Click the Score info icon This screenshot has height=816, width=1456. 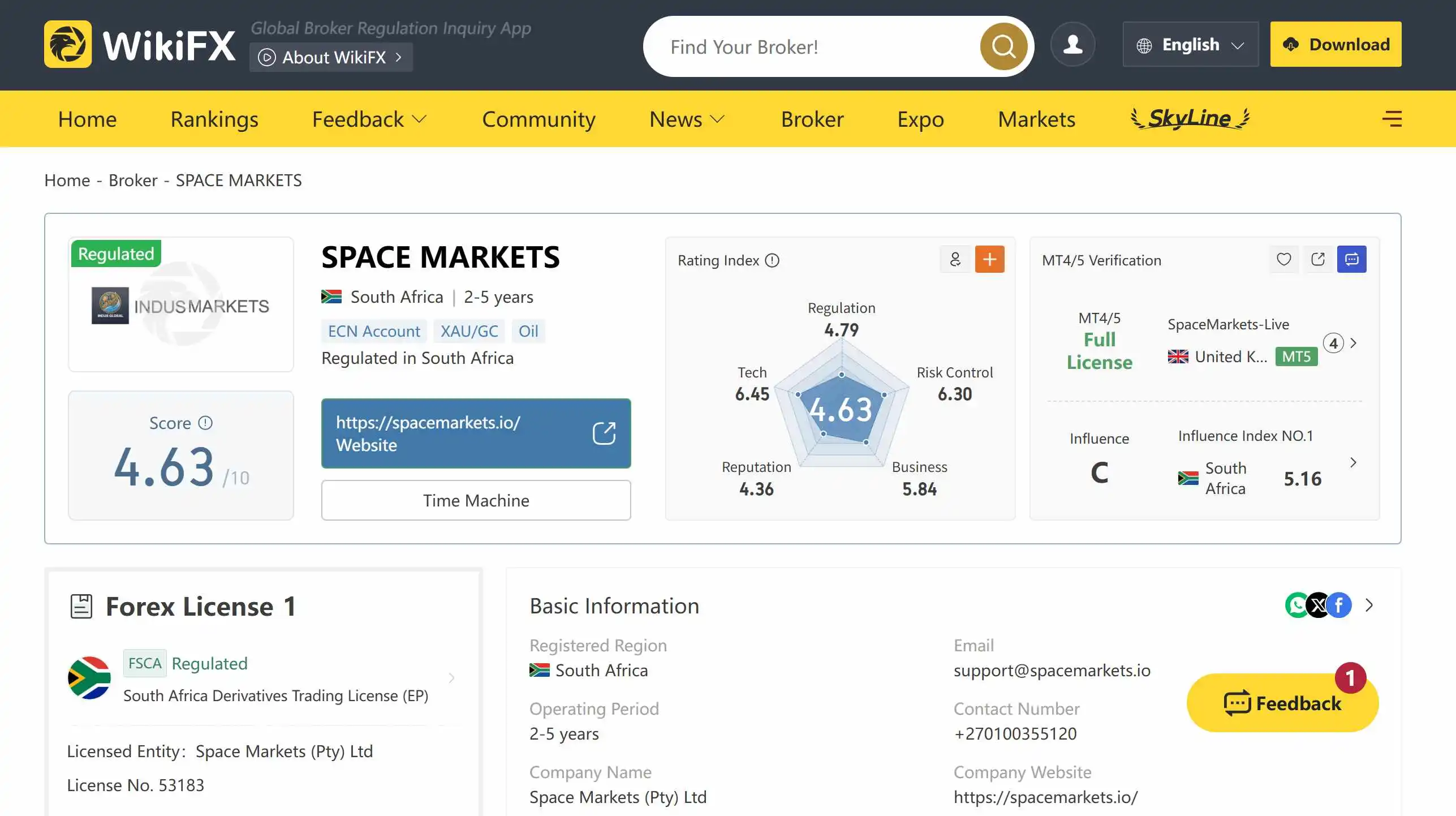point(205,423)
